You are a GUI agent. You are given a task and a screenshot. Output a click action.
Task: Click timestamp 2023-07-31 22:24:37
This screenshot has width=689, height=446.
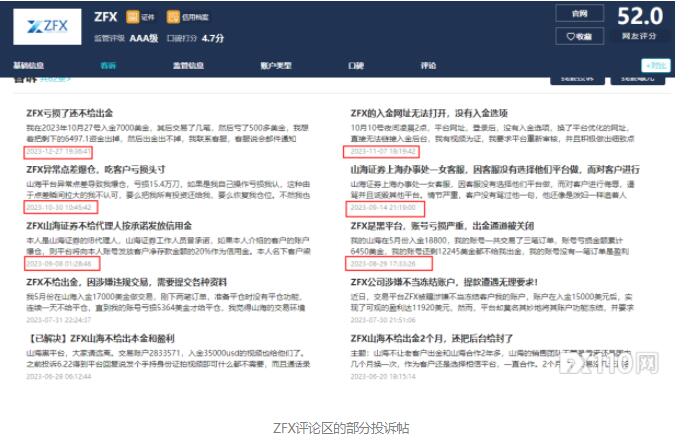tap(59, 320)
